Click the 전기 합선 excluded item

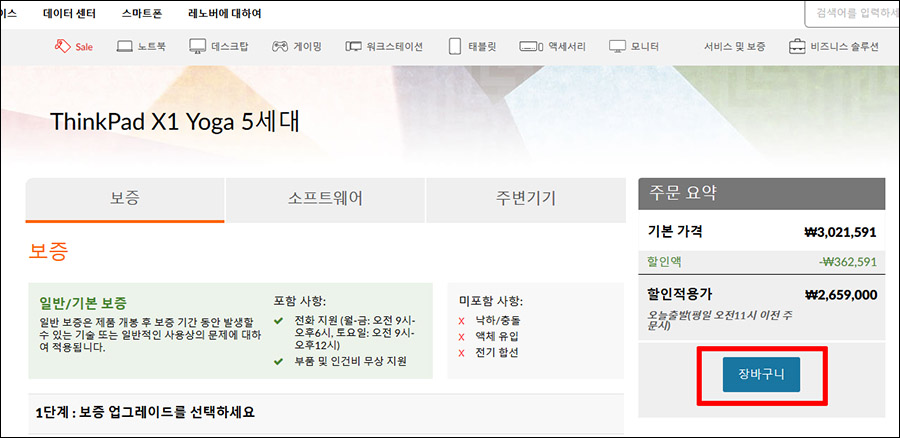(x=496, y=352)
